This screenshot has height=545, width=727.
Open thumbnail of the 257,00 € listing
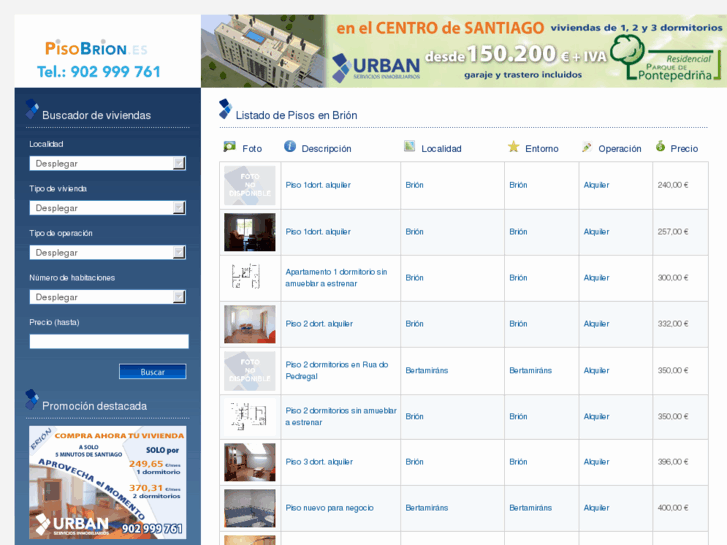coord(250,232)
